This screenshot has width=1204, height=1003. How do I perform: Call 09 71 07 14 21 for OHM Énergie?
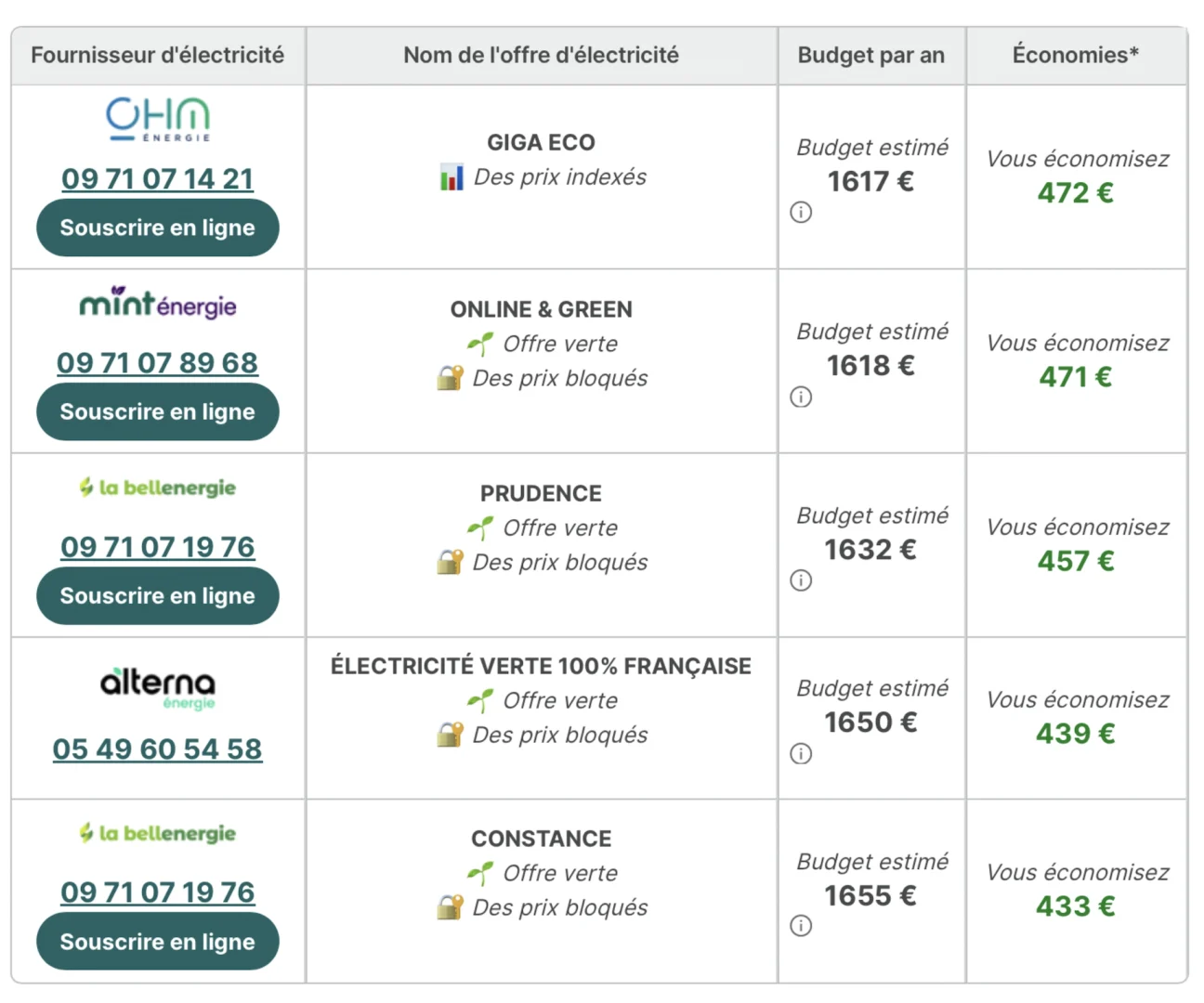[157, 178]
